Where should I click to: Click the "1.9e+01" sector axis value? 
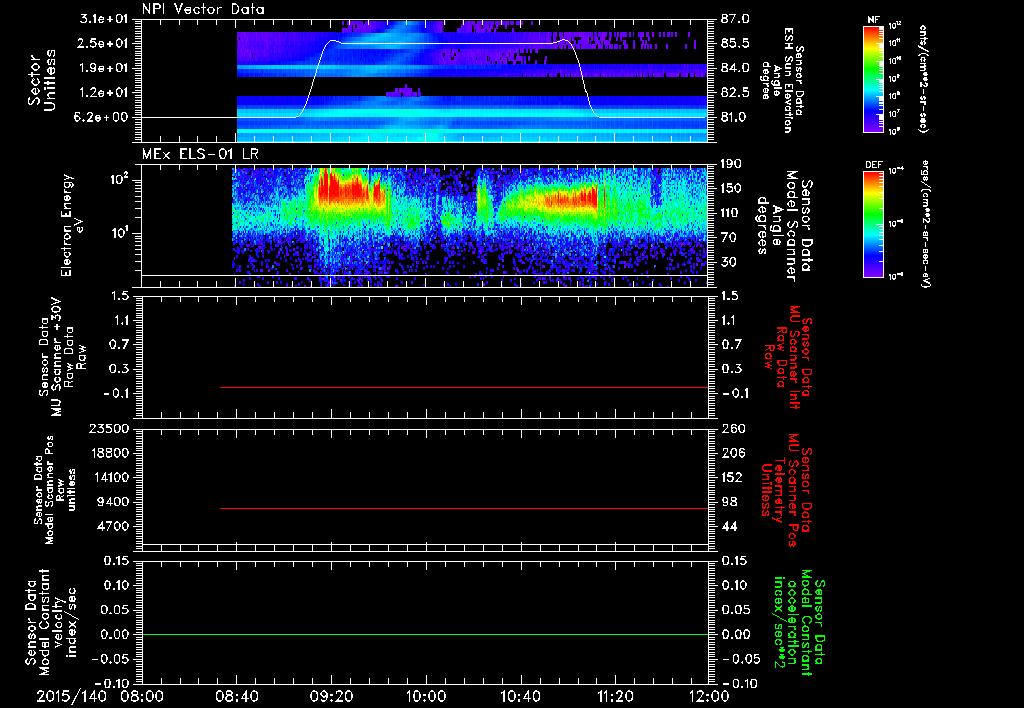[x=104, y=68]
